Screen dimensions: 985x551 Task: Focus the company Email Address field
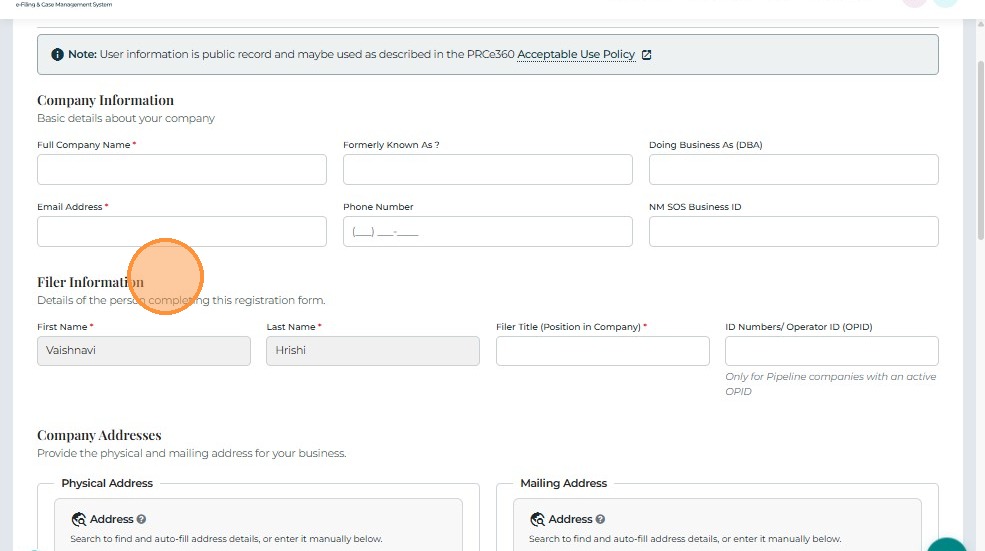tap(182, 231)
